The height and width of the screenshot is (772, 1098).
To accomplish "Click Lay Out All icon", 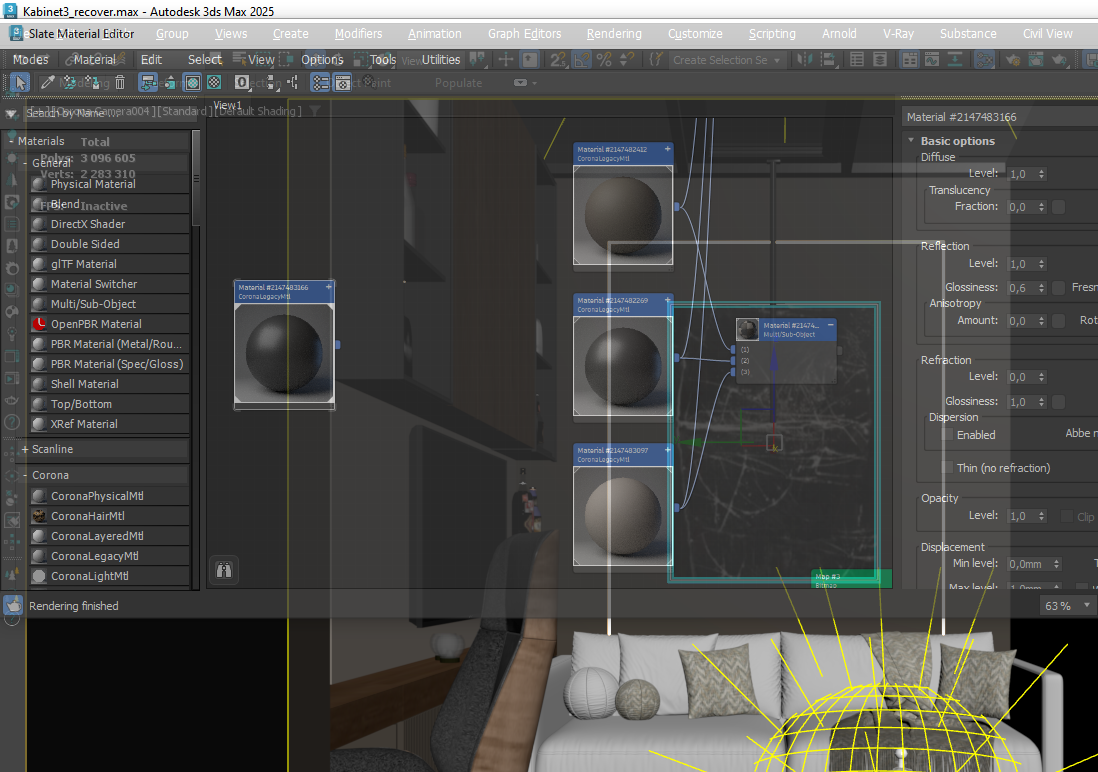I will pos(272,83).
